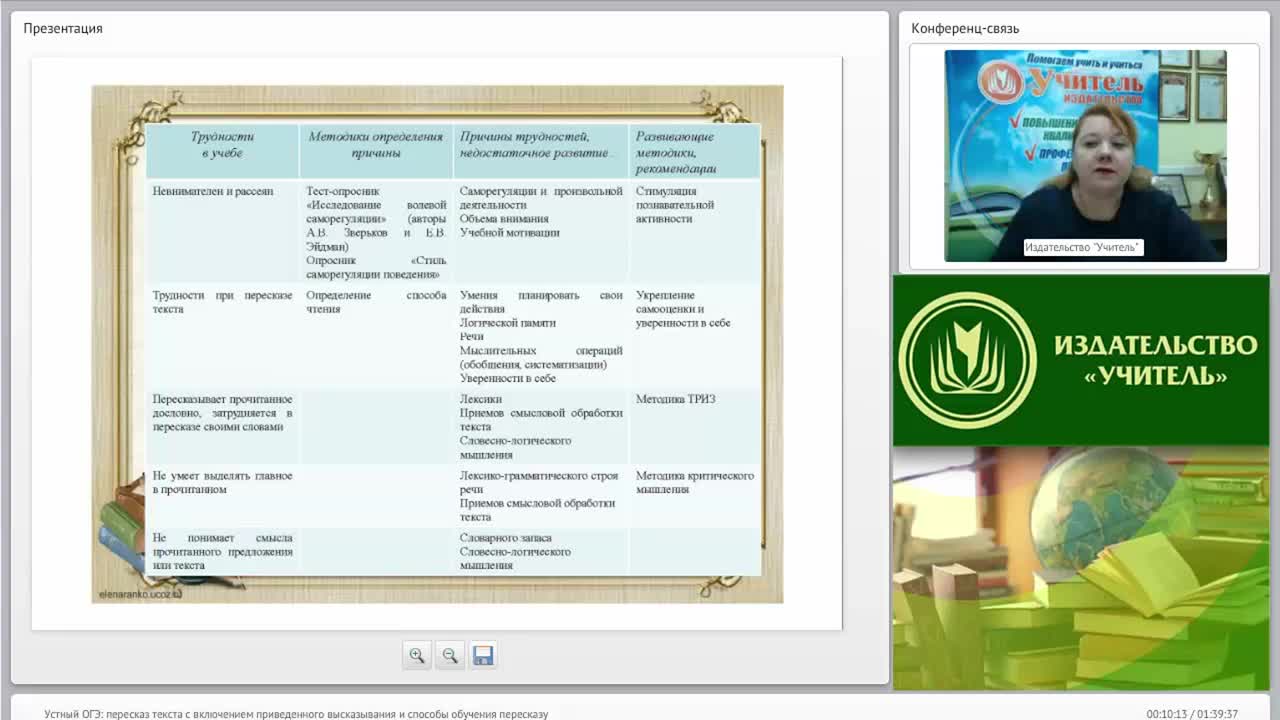Click the ИЗДАТЕЛЬСТВО «УЧИТЕЛЬ» banner text

pyautogui.click(x=1155, y=361)
